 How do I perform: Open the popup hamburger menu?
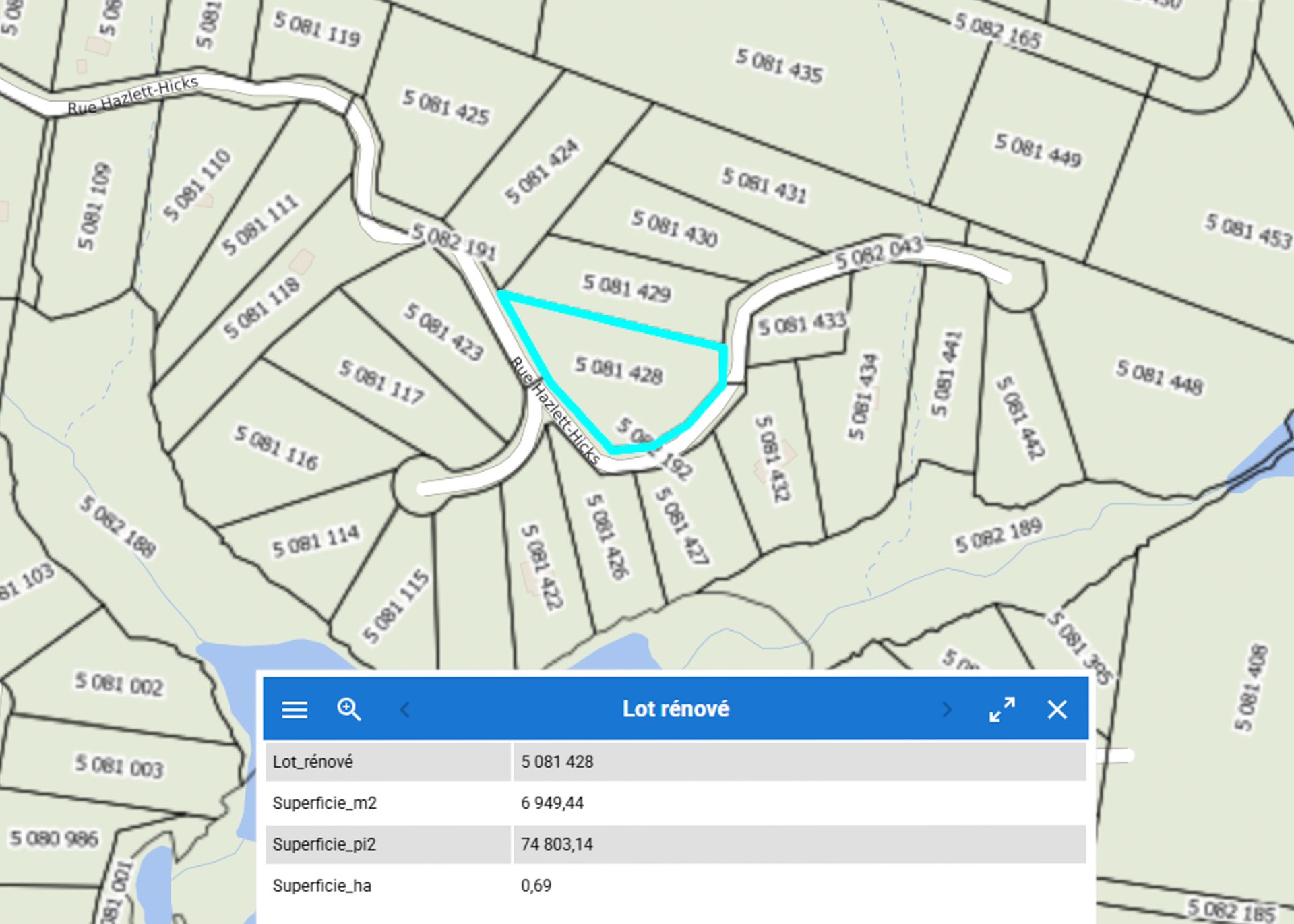pyautogui.click(x=295, y=709)
